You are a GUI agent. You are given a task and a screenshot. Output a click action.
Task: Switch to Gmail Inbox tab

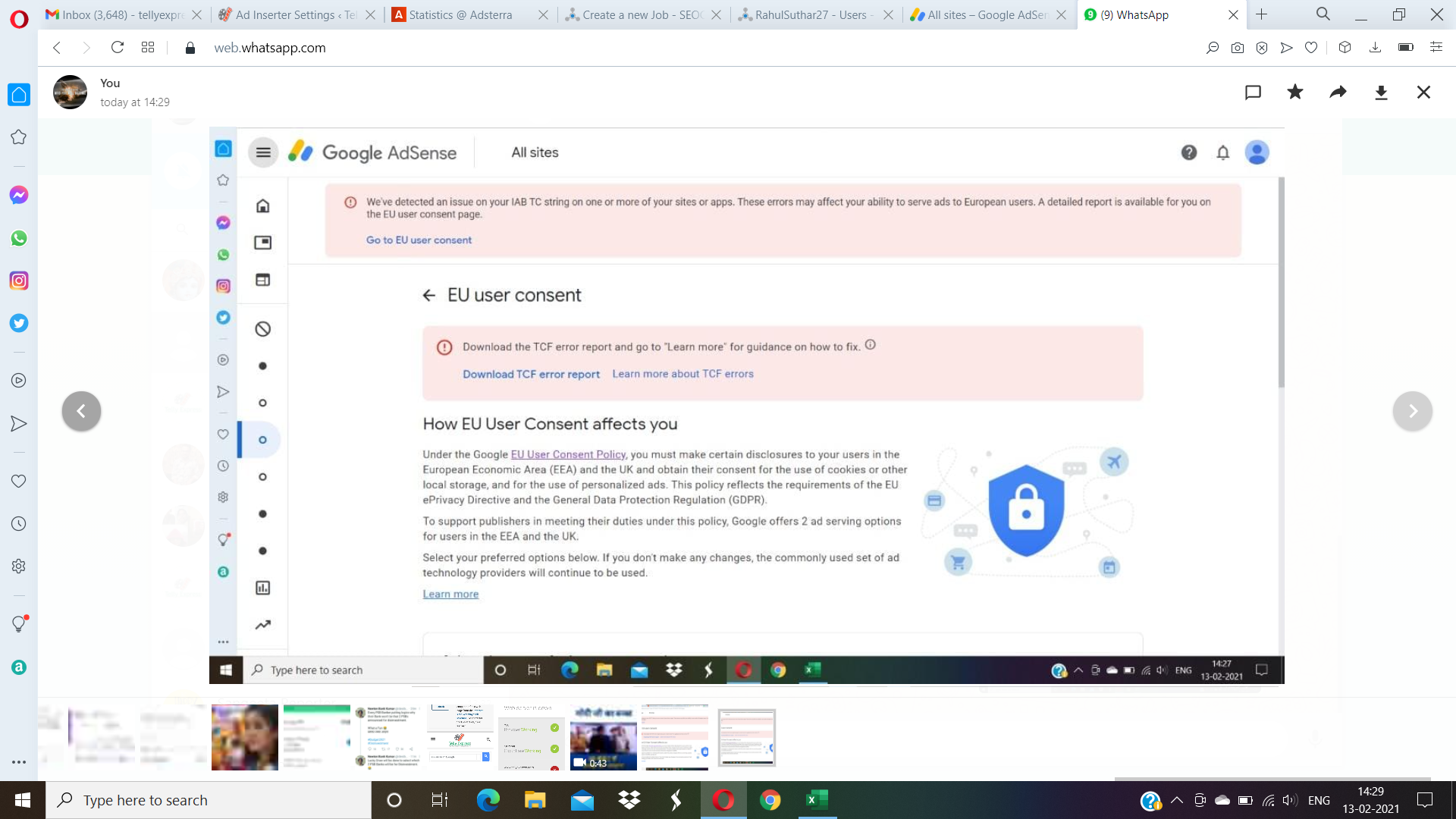pos(121,14)
